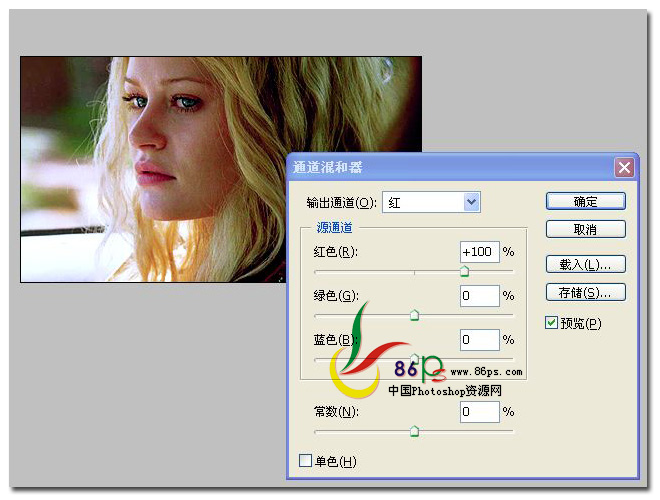Viewport: 660px width, 500px height.
Task: Close the 通道混和器 dialog
Action: 624,168
